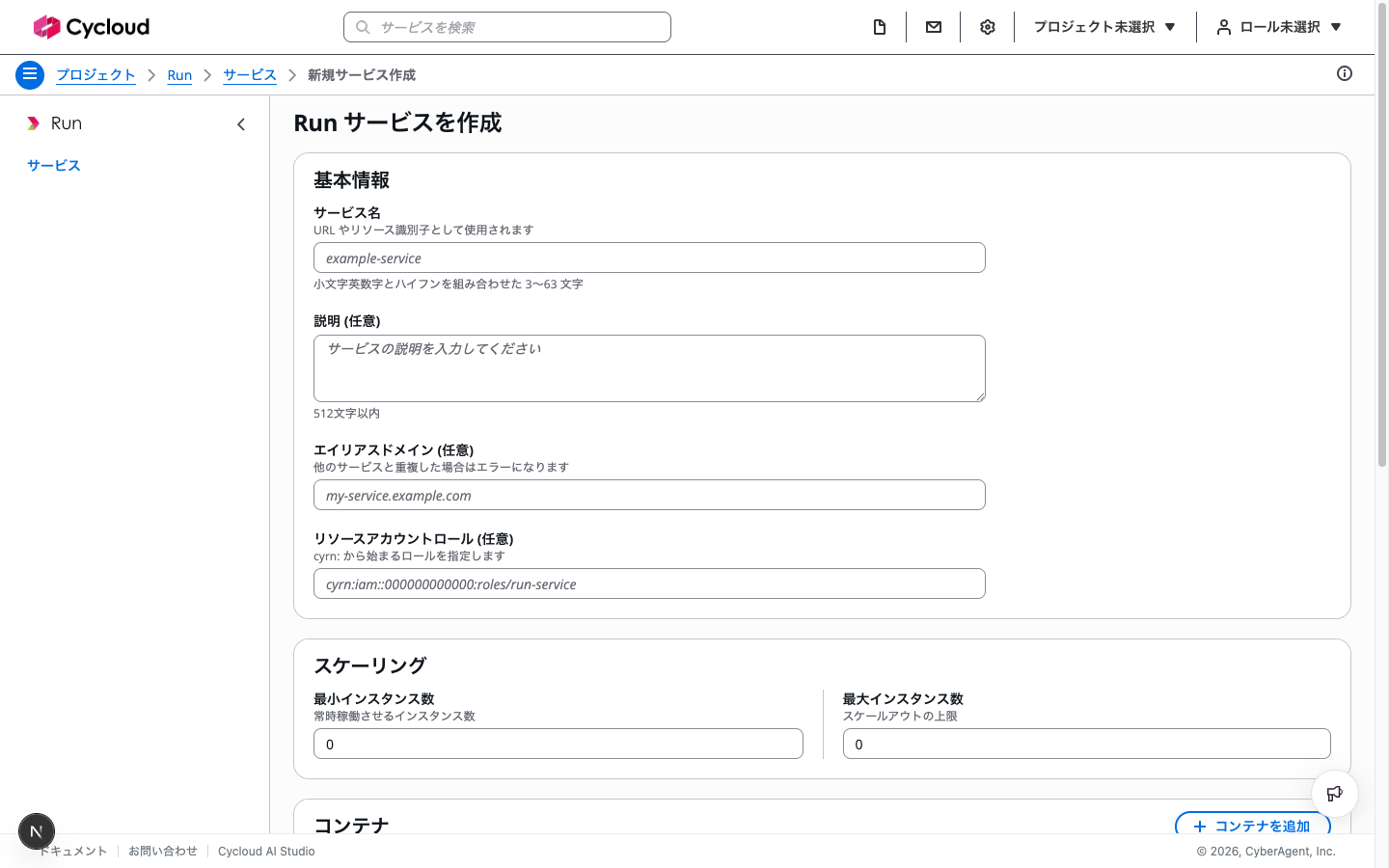Click the user silhouette icon
1389x868 pixels.
(1224, 27)
